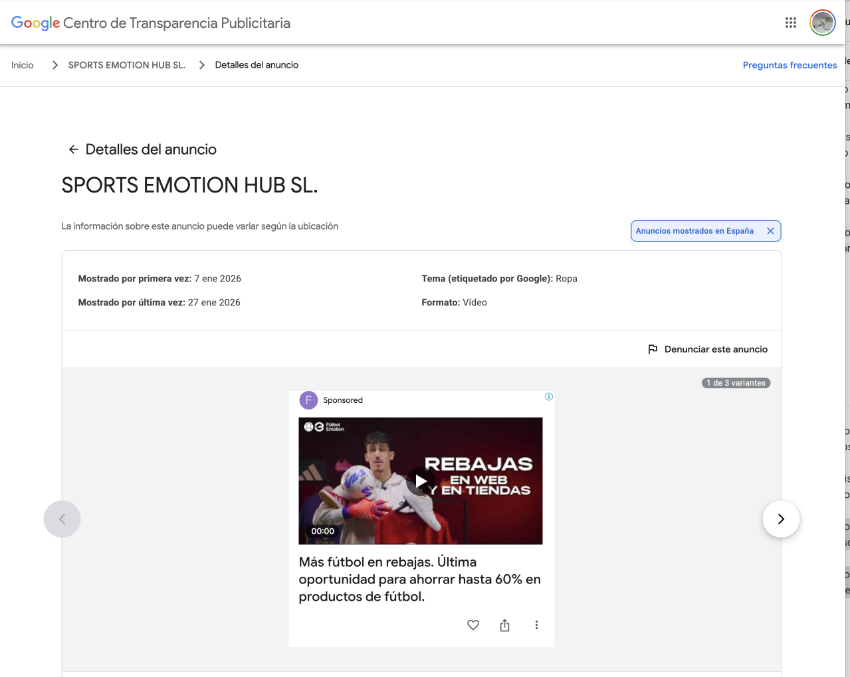The image size is (850, 677).
Task: Click the 1 de 3 variantes badge
Action: click(x=736, y=383)
